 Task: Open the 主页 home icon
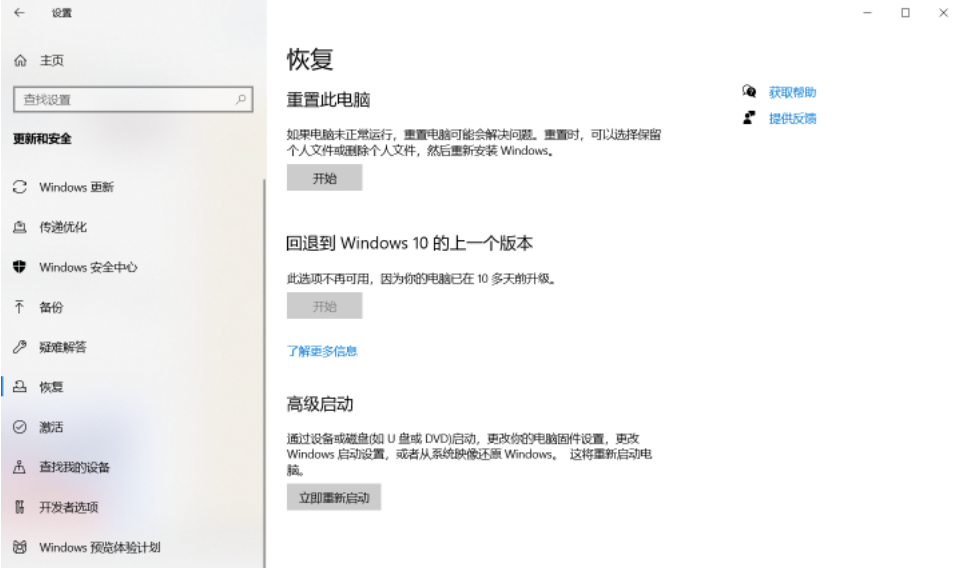tap(20, 61)
